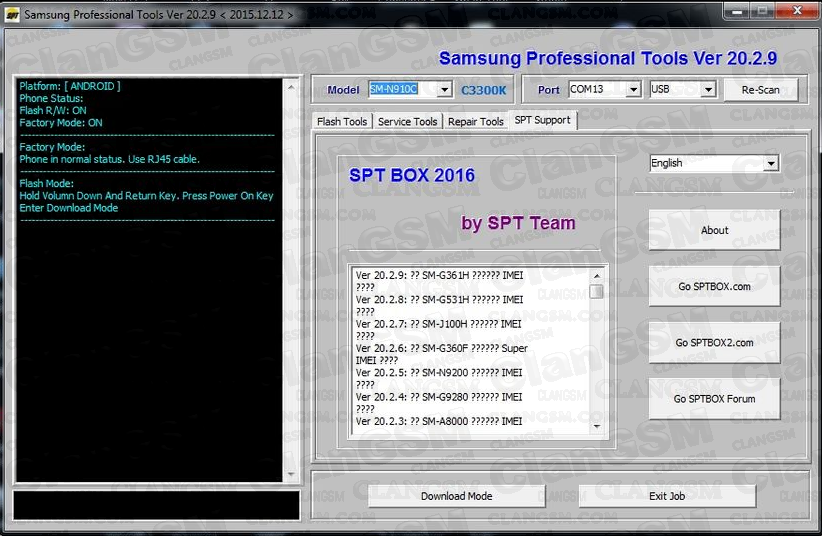This screenshot has height=536, width=822.
Task: Select the Repair Tools tab
Action: point(476,122)
